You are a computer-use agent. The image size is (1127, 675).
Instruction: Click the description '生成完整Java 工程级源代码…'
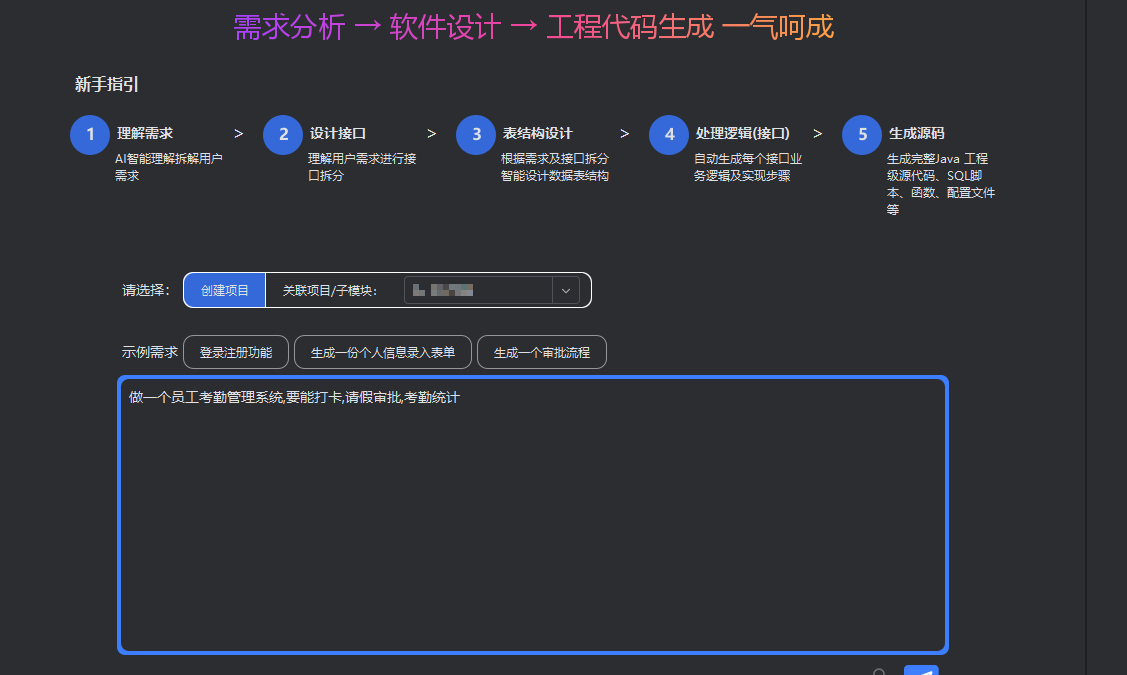(941, 184)
